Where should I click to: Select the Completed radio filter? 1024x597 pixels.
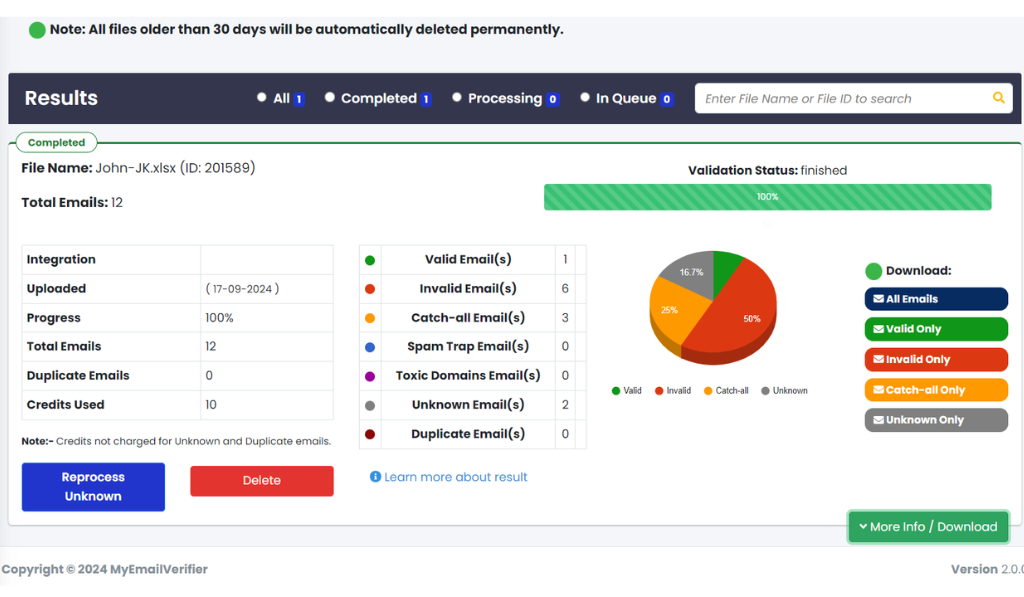click(x=330, y=97)
